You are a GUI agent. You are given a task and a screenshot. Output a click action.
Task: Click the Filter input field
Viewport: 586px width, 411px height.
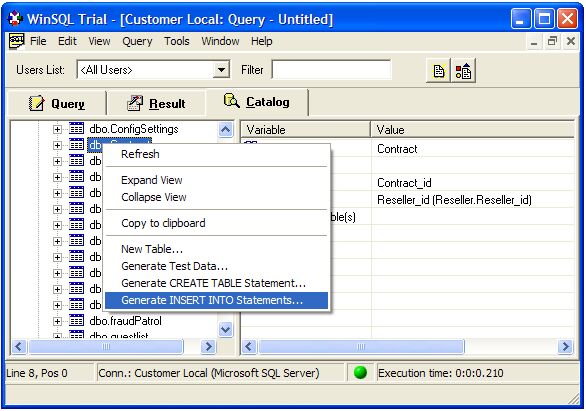[x=331, y=70]
